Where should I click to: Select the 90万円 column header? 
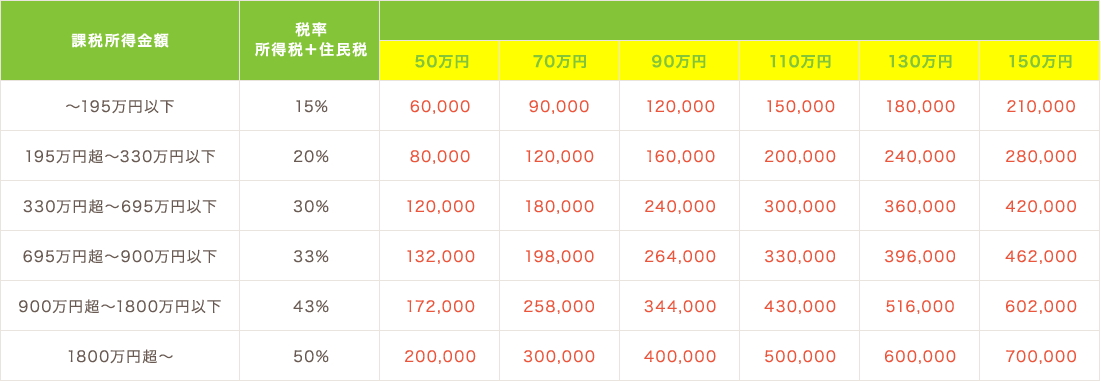tap(680, 61)
